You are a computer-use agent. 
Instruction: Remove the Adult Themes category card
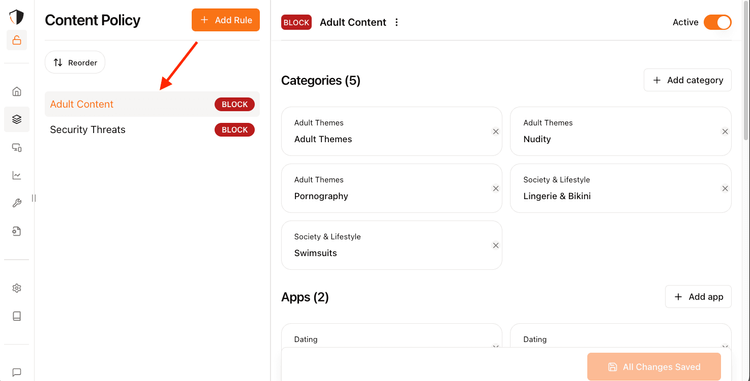pyautogui.click(x=496, y=131)
